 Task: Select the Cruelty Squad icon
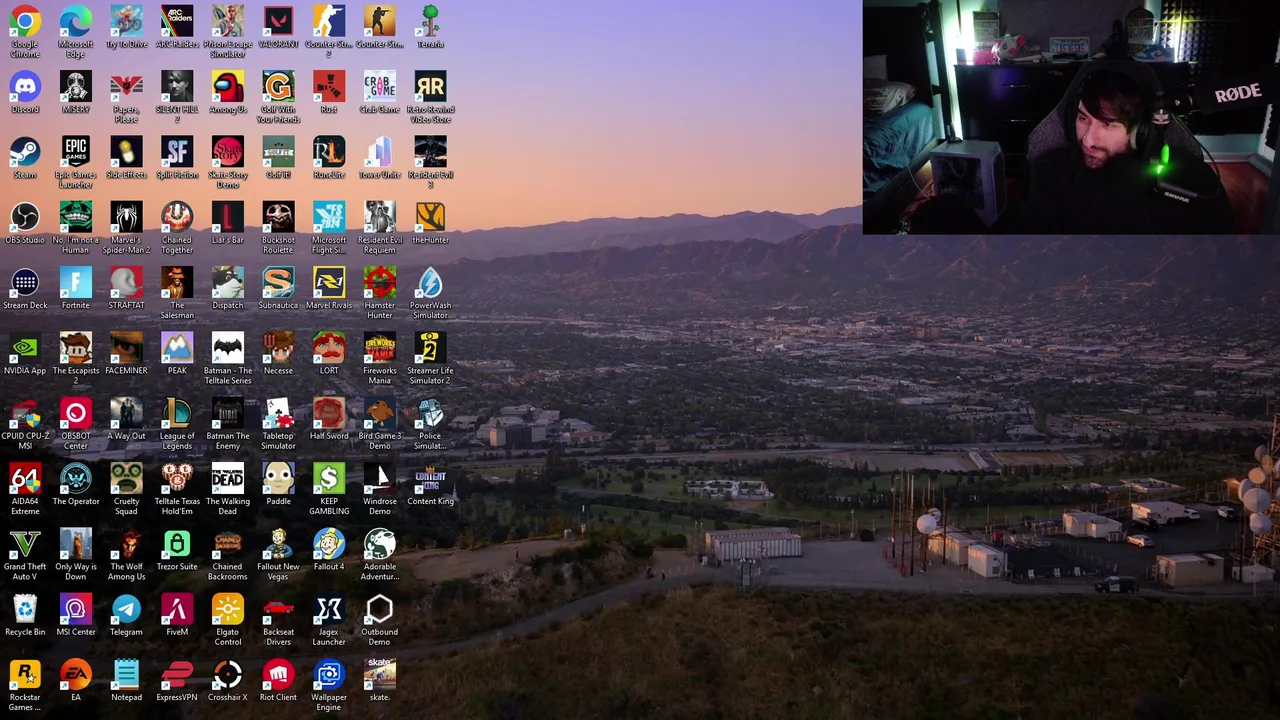point(126,479)
